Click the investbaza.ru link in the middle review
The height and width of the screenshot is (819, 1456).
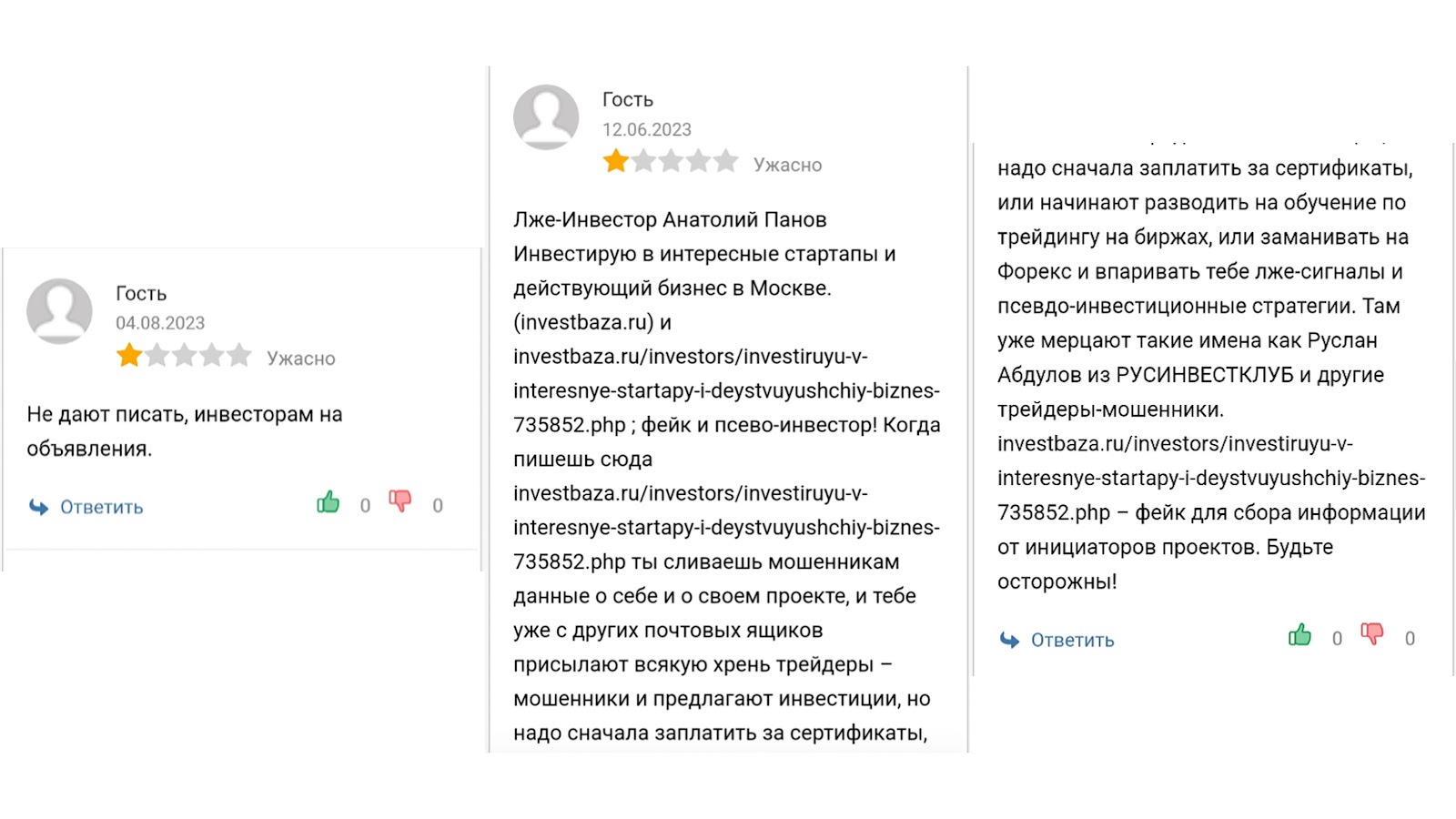click(584, 321)
